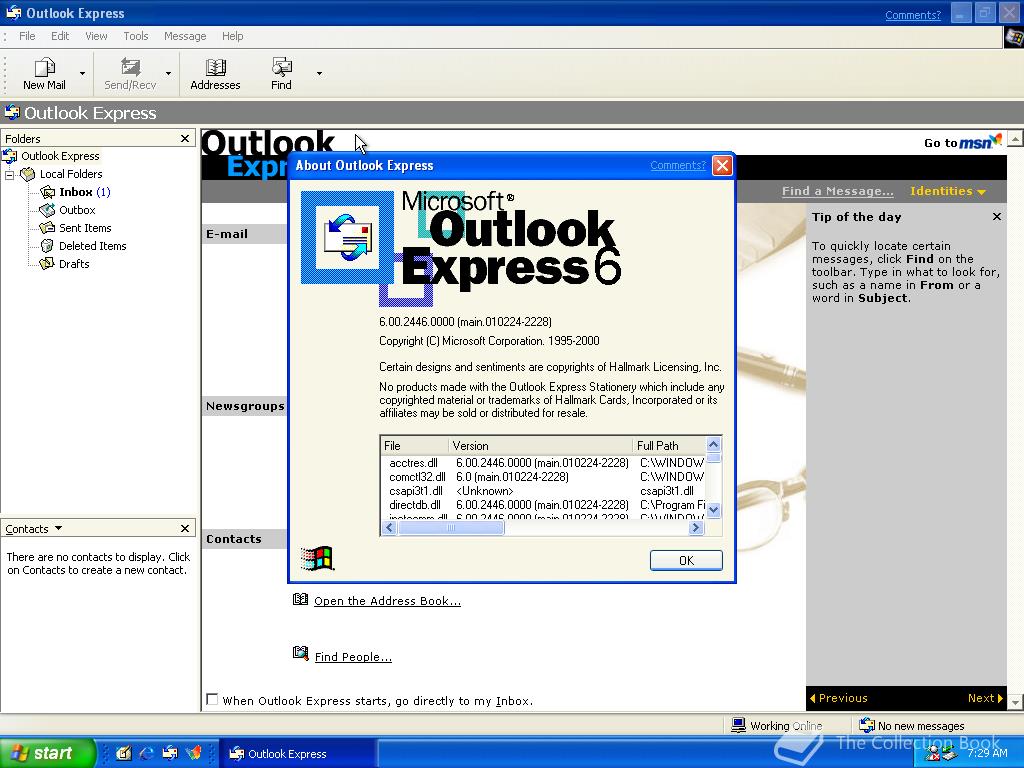Close the About Outlook Express dialog
Image resolution: width=1024 pixels, height=768 pixels.
pos(722,165)
